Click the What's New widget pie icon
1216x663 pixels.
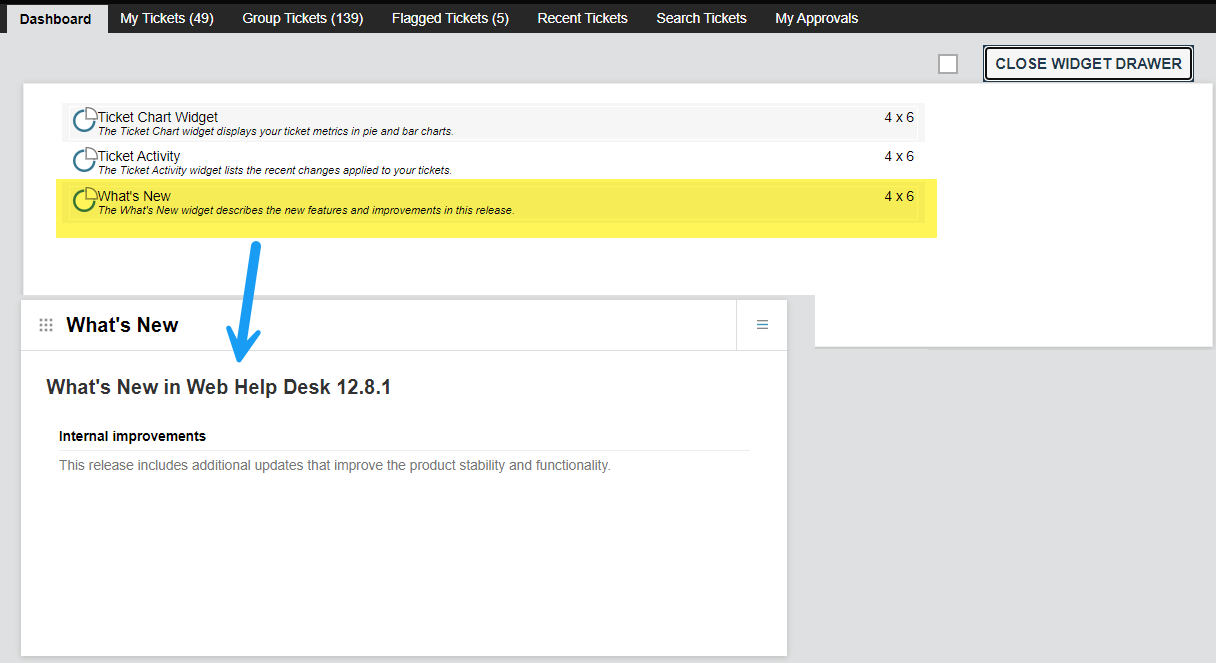tap(85, 199)
